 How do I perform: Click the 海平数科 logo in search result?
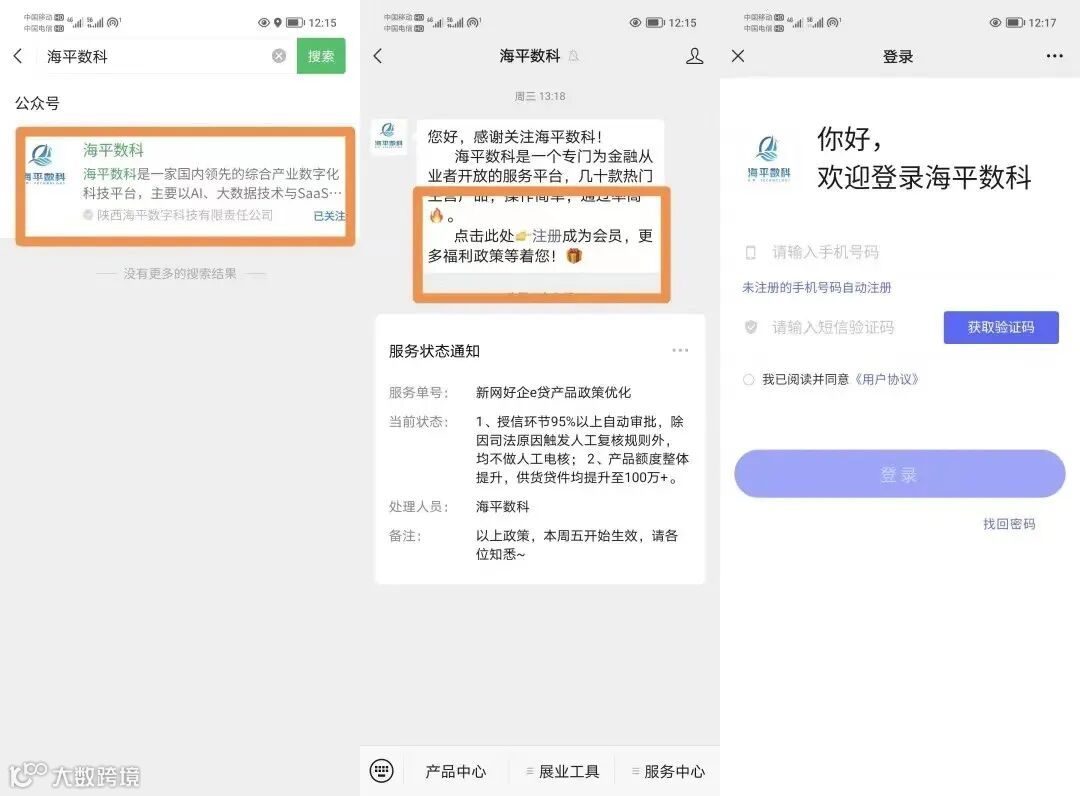[x=45, y=163]
